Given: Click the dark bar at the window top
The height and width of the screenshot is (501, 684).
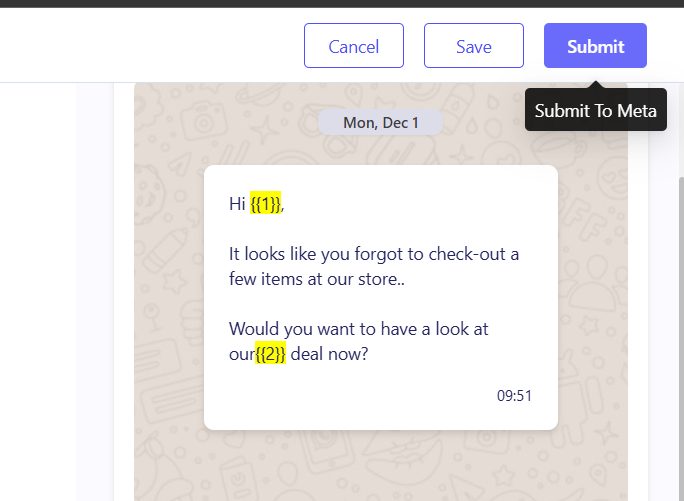Looking at the screenshot, I should click(x=342, y=3).
